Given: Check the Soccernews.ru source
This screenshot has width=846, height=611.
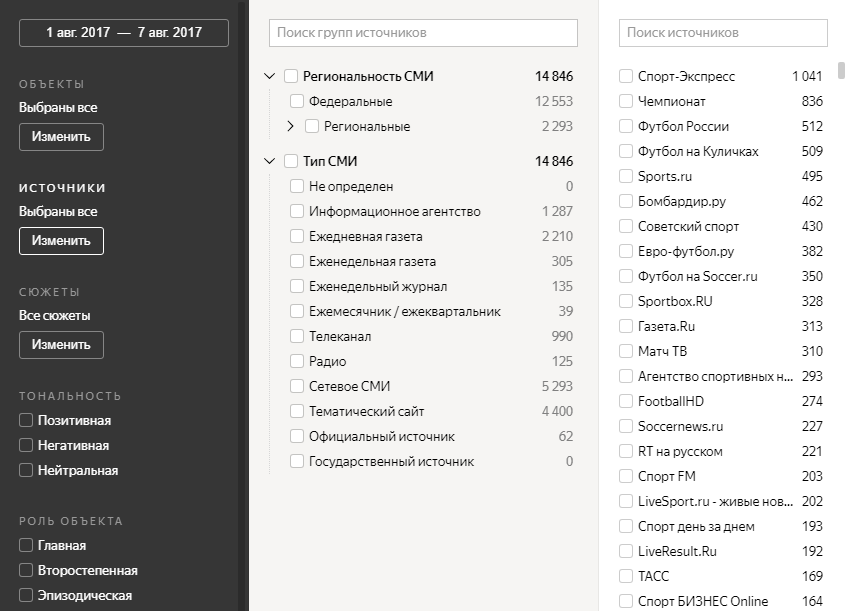Looking at the screenshot, I should tap(626, 426).
